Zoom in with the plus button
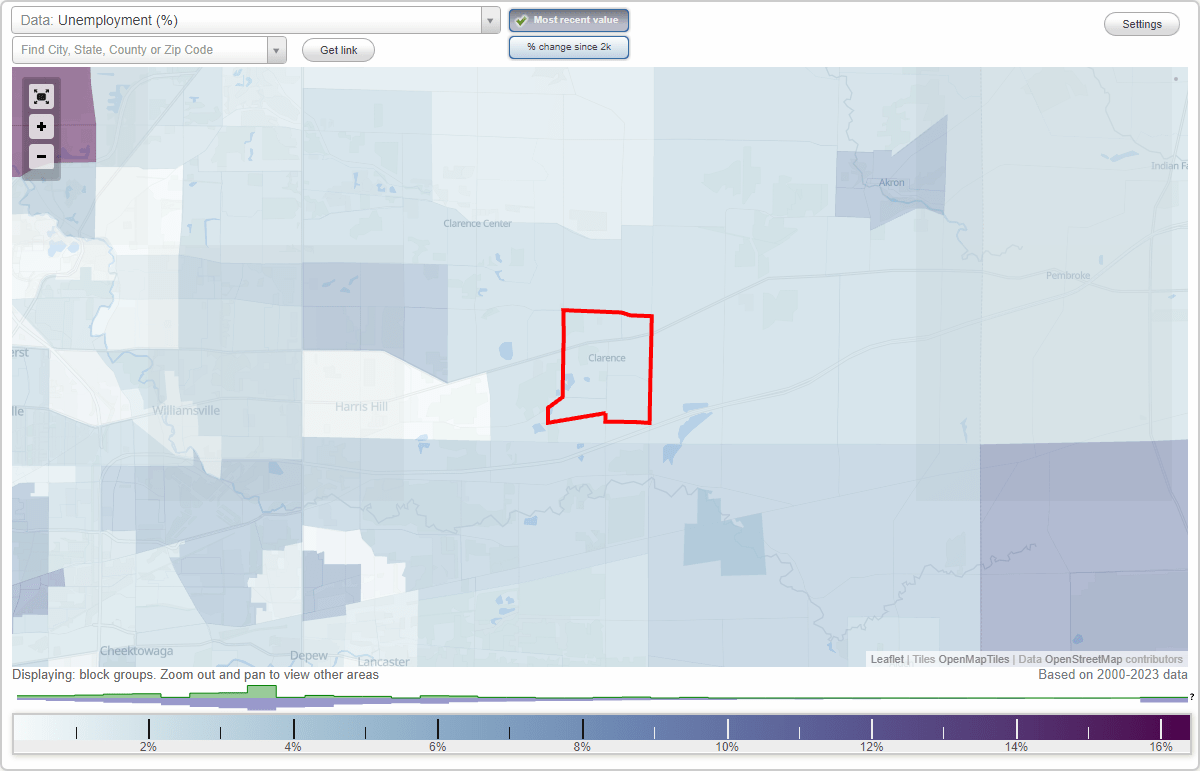1200x771 pixels. (x=41, y=127)
